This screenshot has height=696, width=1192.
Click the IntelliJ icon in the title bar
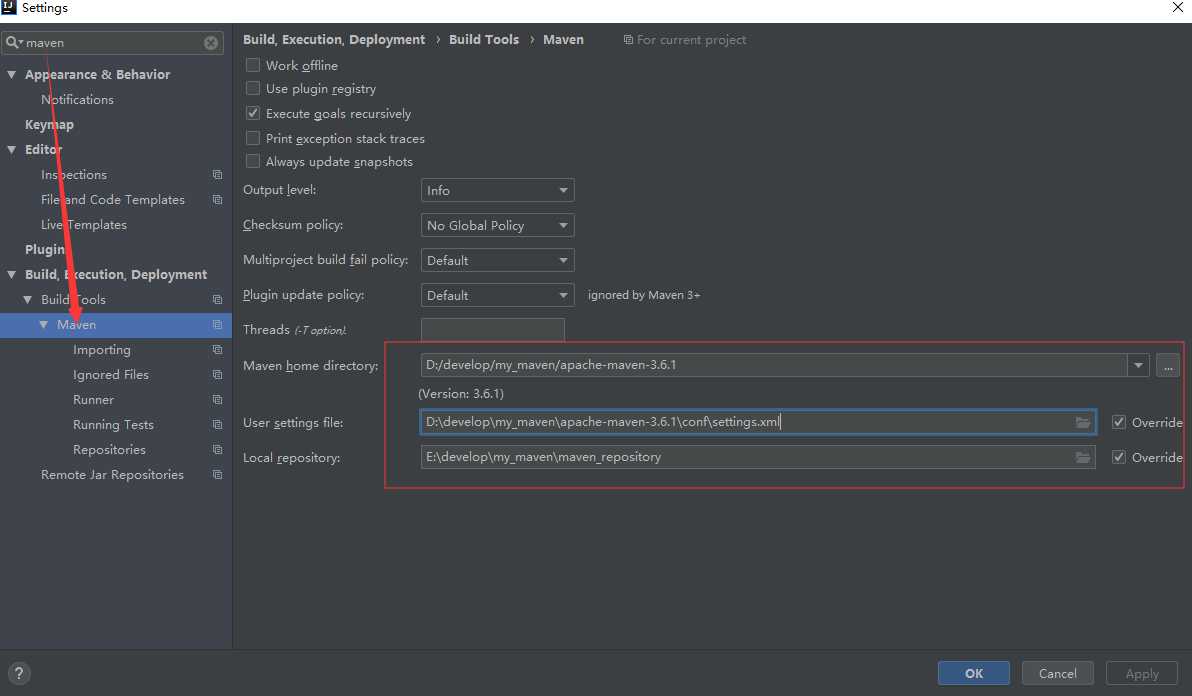(x=8, y=8)
